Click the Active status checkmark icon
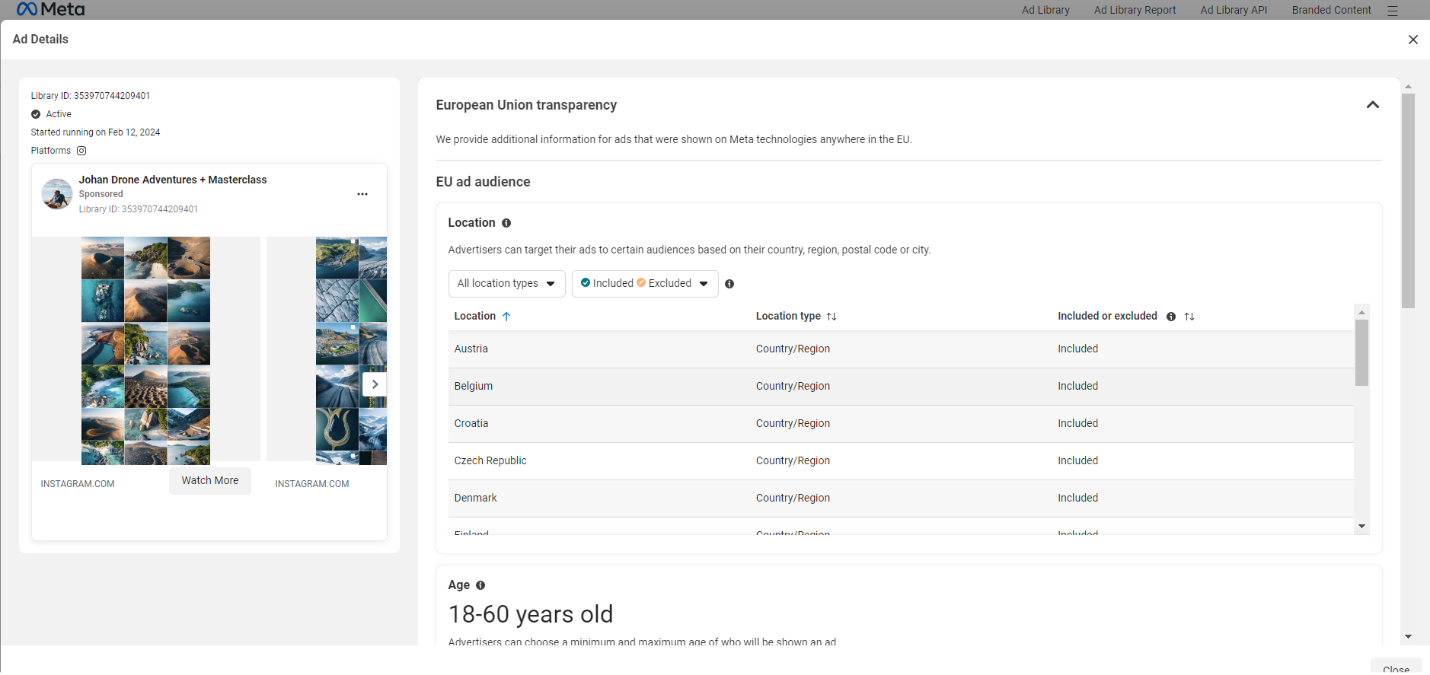The height and width of the screenshot is (675, 1430). tap(36, 114)
